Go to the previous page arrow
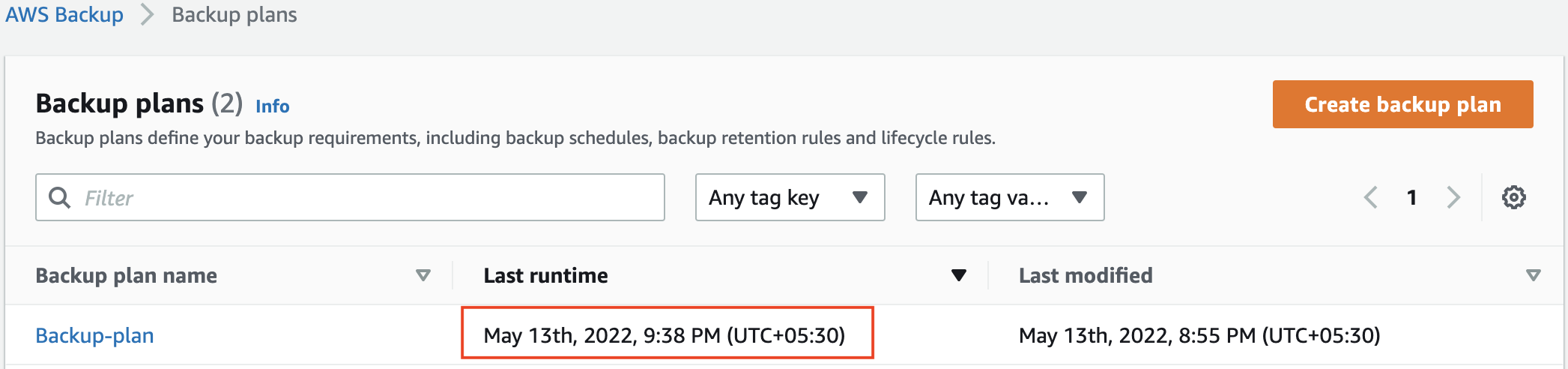 click(x=1371, y=197)
